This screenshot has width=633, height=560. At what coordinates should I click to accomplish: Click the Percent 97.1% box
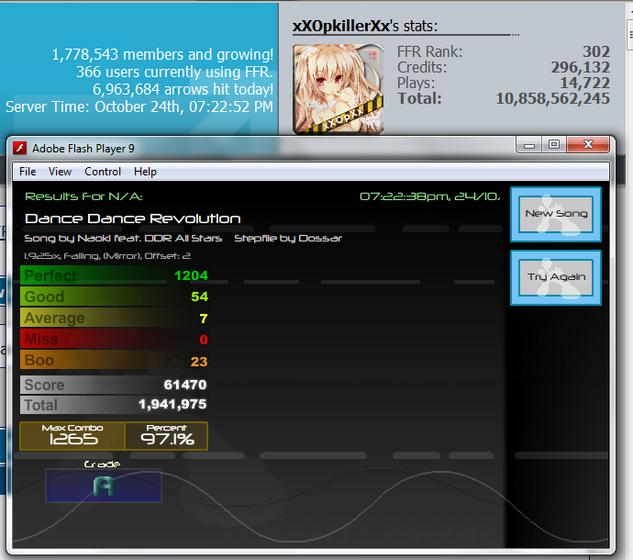167,436
